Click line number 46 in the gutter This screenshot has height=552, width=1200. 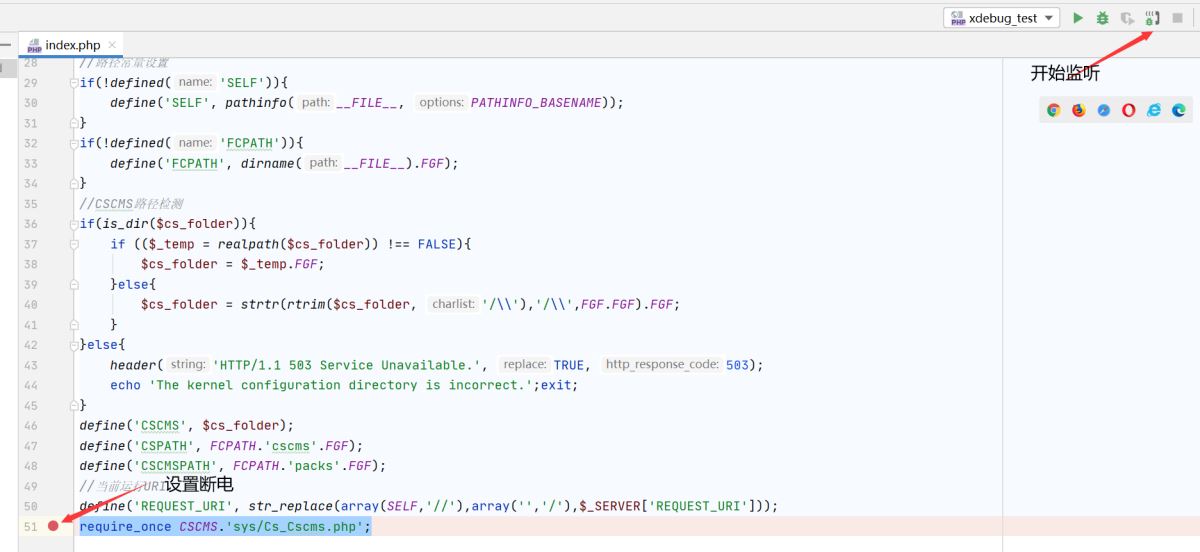30,426
